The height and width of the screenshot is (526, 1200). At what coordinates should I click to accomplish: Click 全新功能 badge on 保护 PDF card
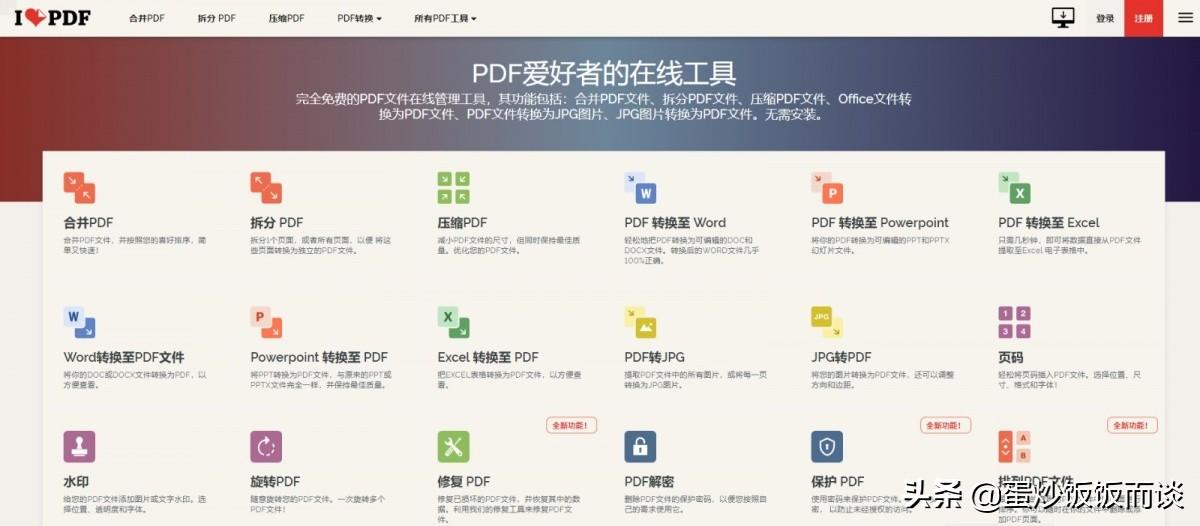coord(945,425)
